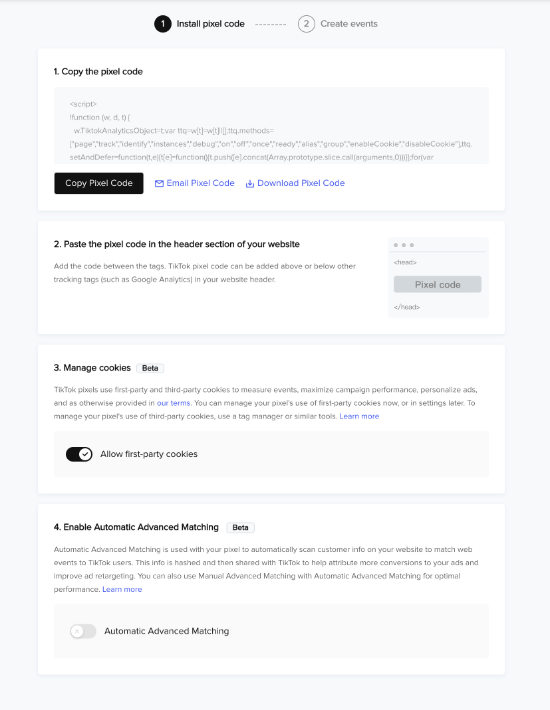This screenshot has height=710, width=550.
Task: Click the three dots in browser illustration
Action: tap(403, 245)
